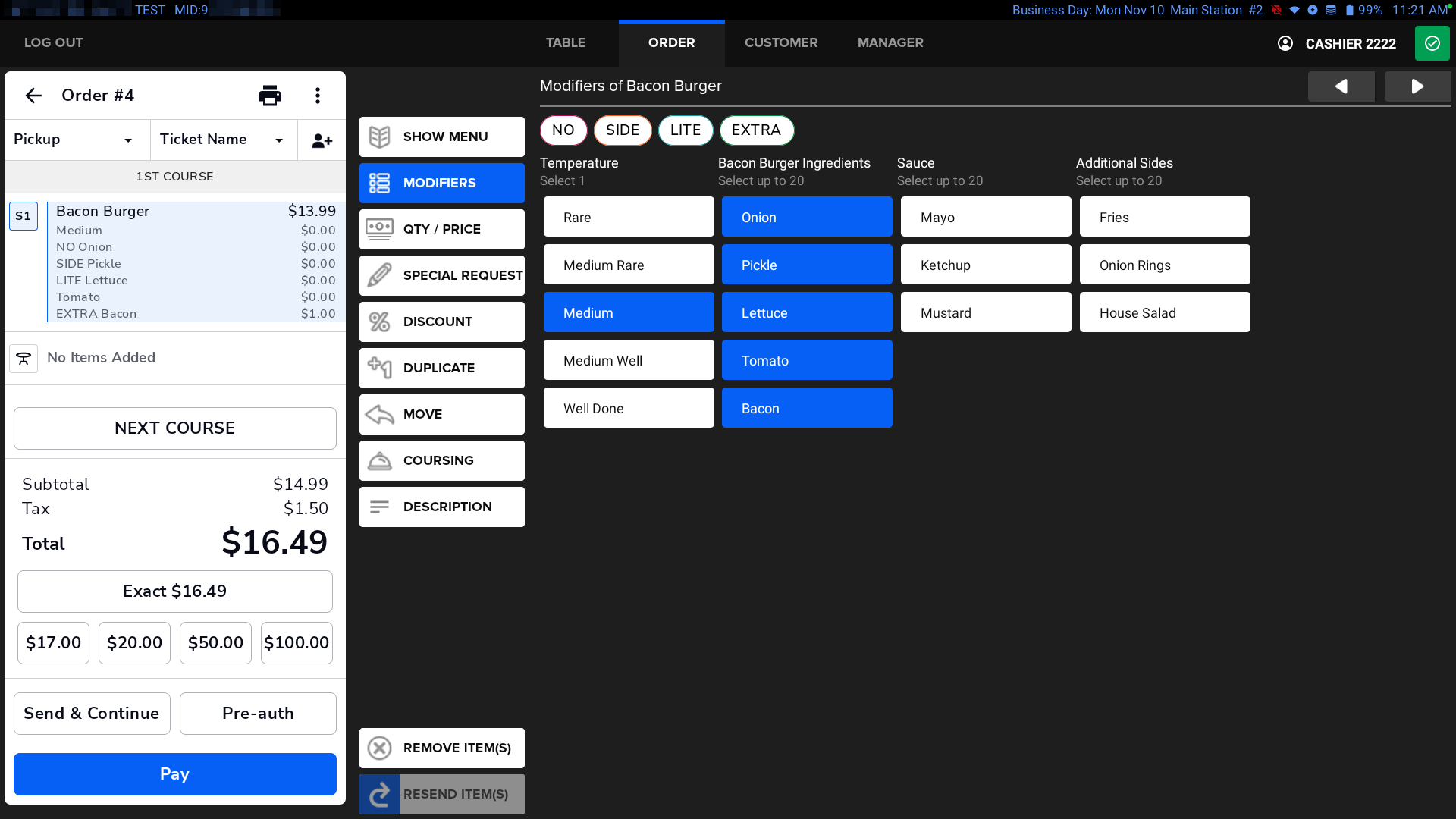Go back with the arrow icon
The width and height of the screenshot is (1456, 819).
point(33,96)
